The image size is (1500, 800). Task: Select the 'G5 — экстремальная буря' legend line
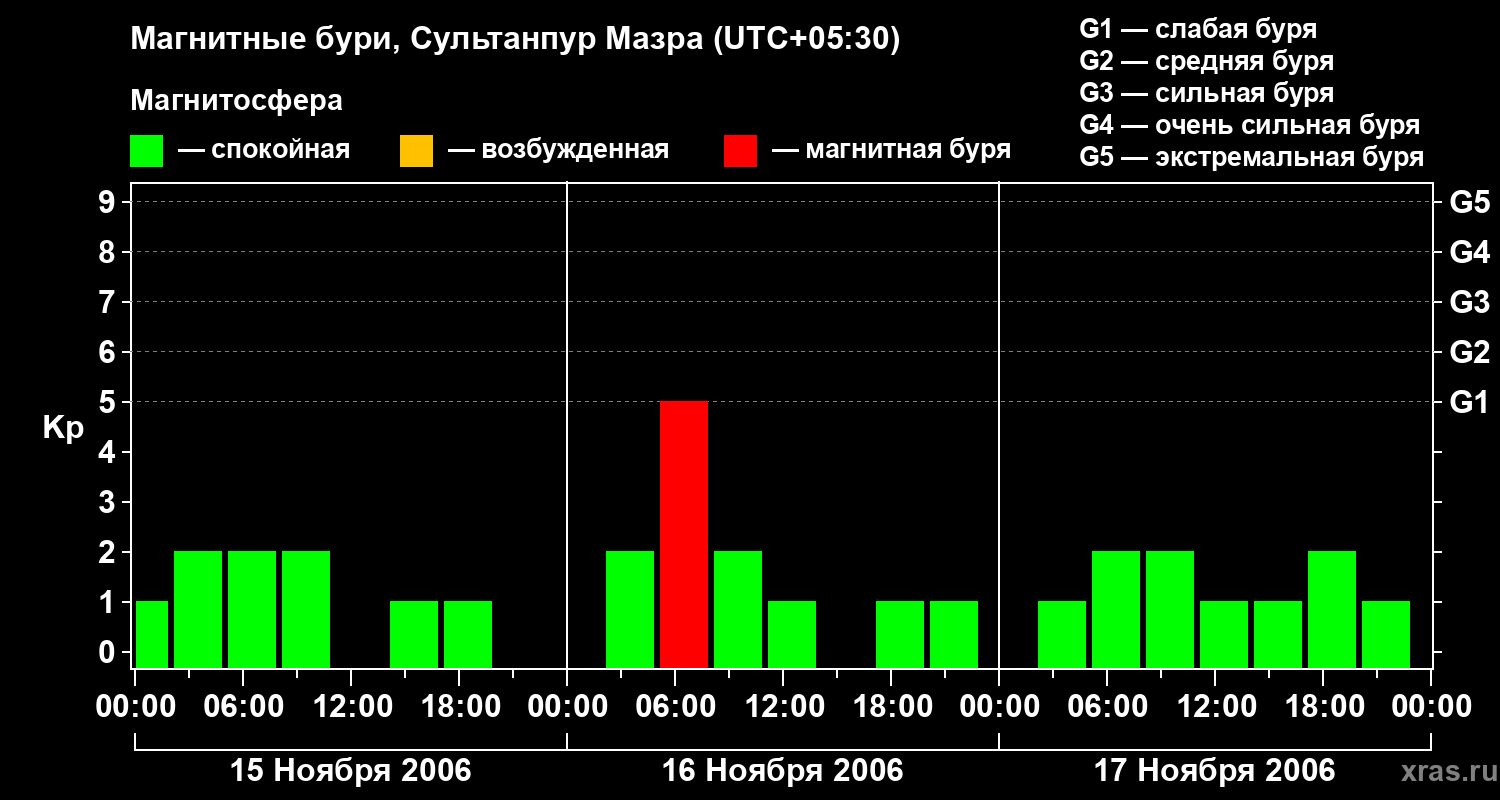click(x=1252, y=157)
